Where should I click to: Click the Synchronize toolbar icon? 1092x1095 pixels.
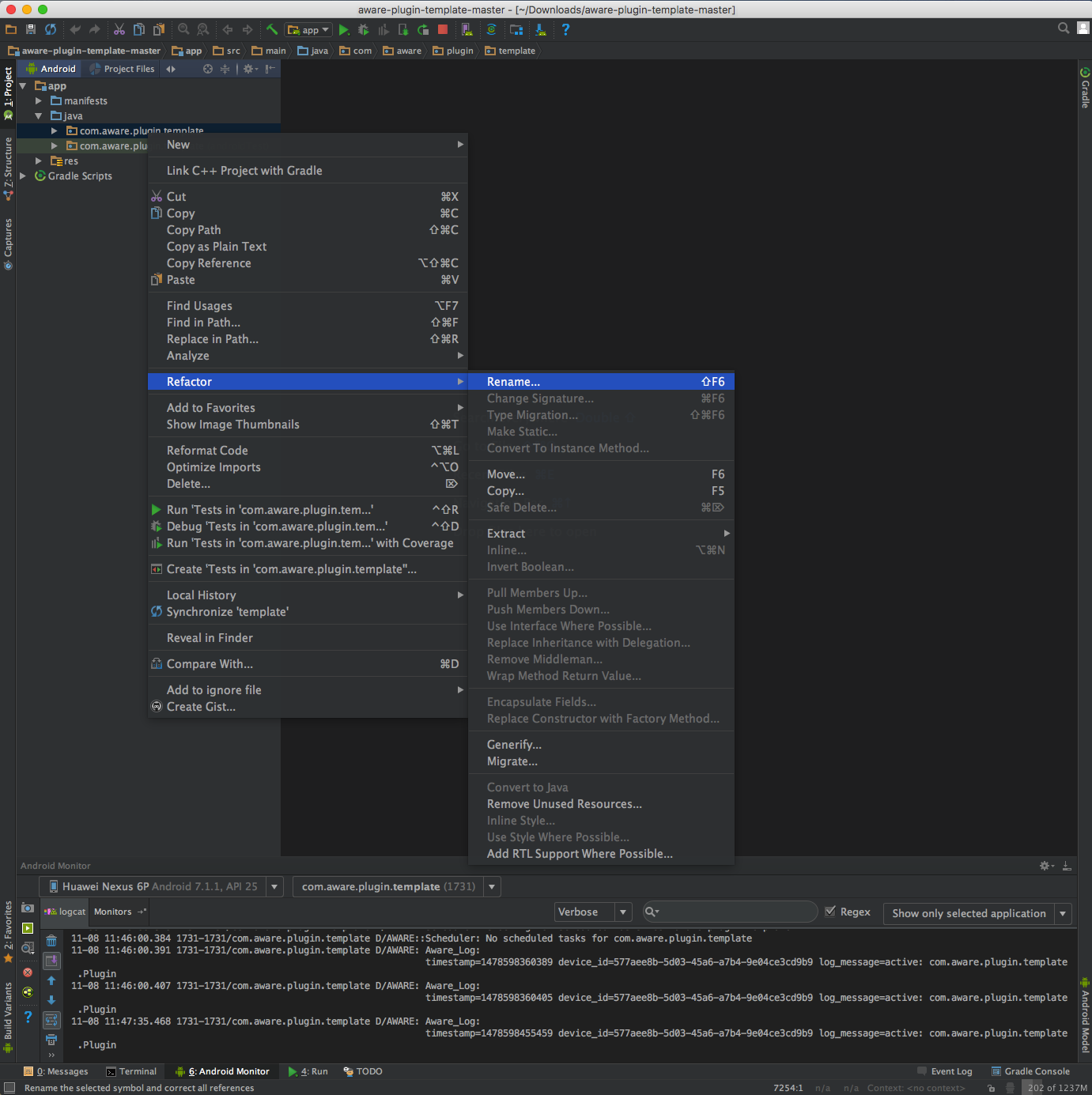coord(51,29)
